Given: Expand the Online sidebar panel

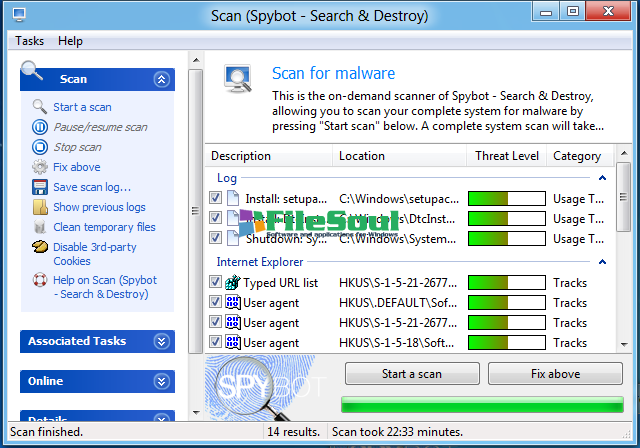Looking at the screenshot, I should [161, 381].
